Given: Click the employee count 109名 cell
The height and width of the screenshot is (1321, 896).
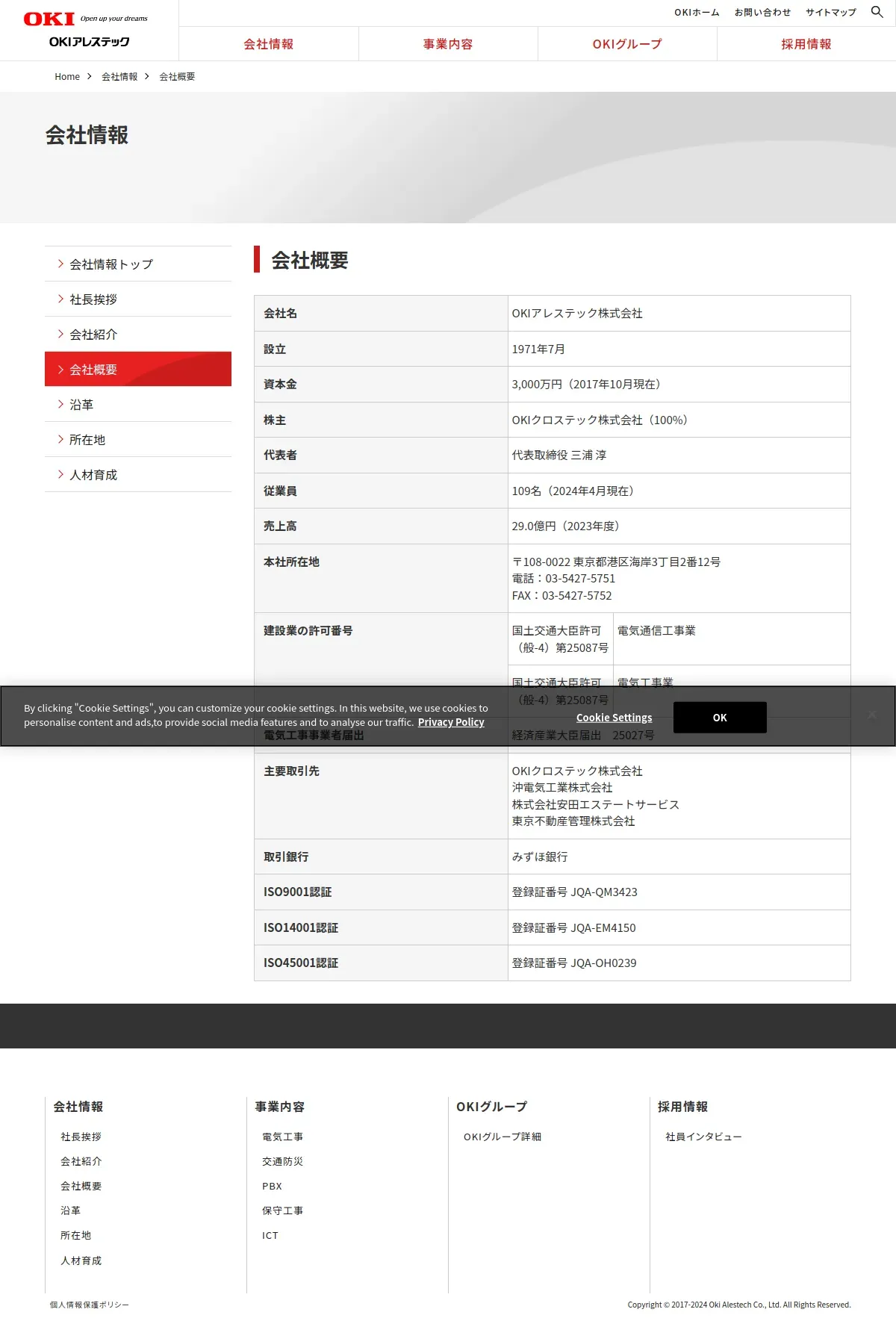Looking at the screenshot, I should (x=679, y=491).
